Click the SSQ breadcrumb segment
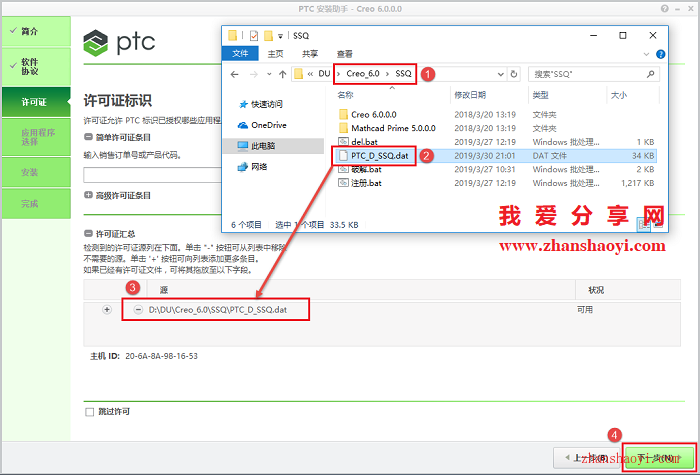 point(403,74)
